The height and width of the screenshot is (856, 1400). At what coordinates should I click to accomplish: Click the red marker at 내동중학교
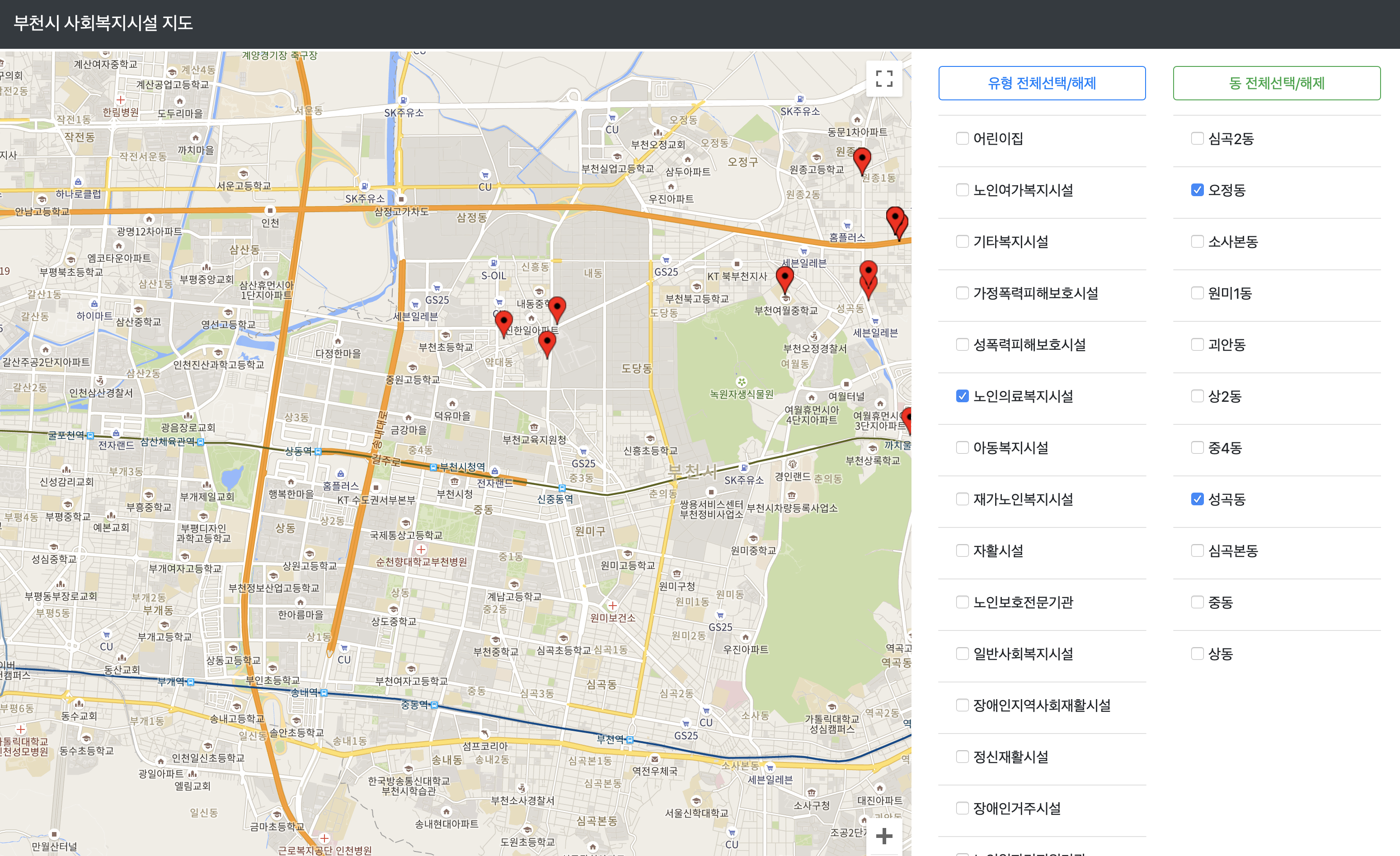pyautogui.click(x=557, y=307)
